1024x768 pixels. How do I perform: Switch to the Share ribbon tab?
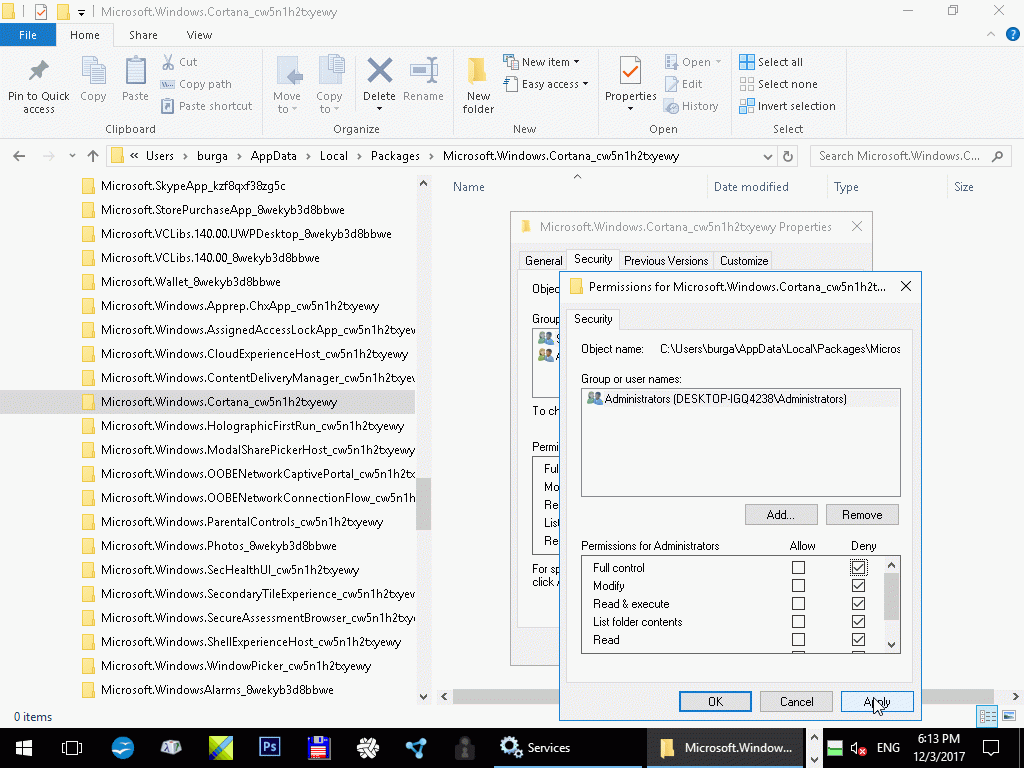(x=143, y=35)
